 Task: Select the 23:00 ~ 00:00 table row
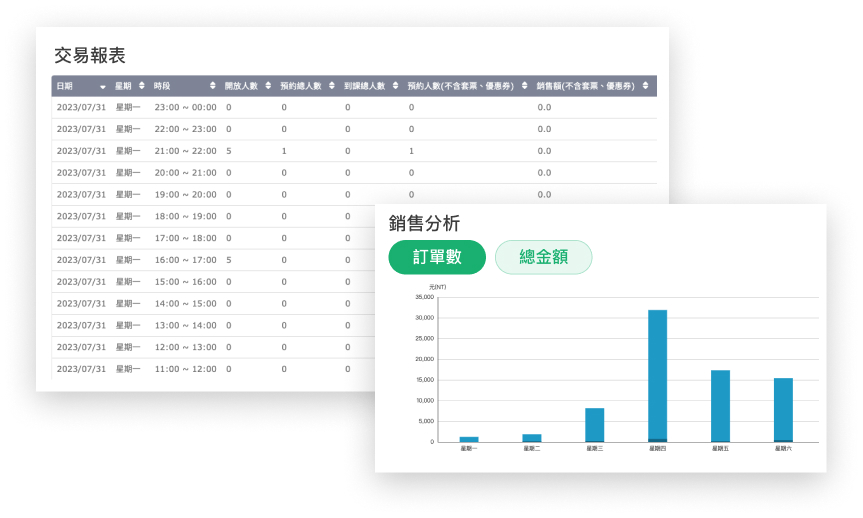(354, 107)
